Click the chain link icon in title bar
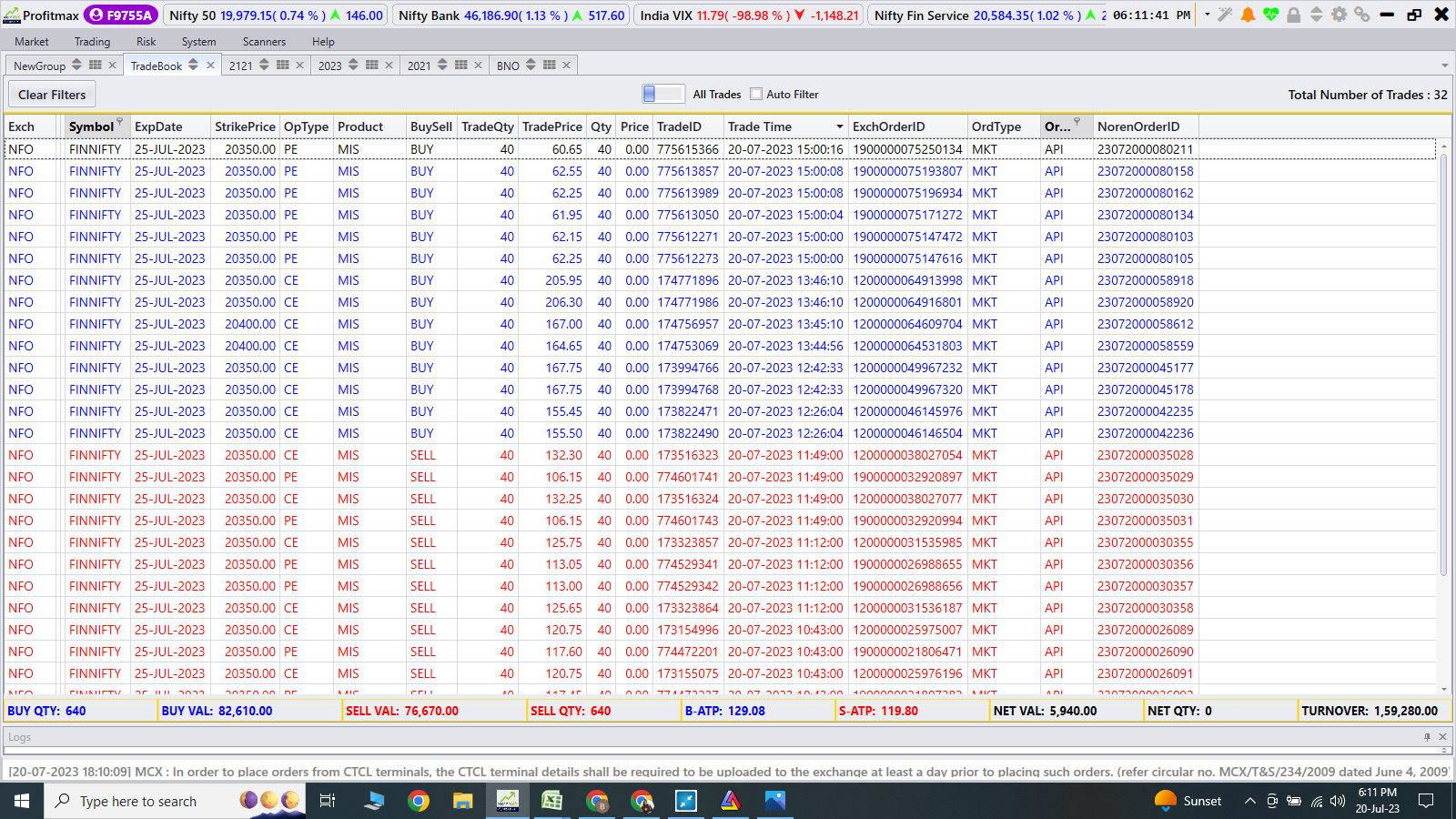 tap(1361, 15)
